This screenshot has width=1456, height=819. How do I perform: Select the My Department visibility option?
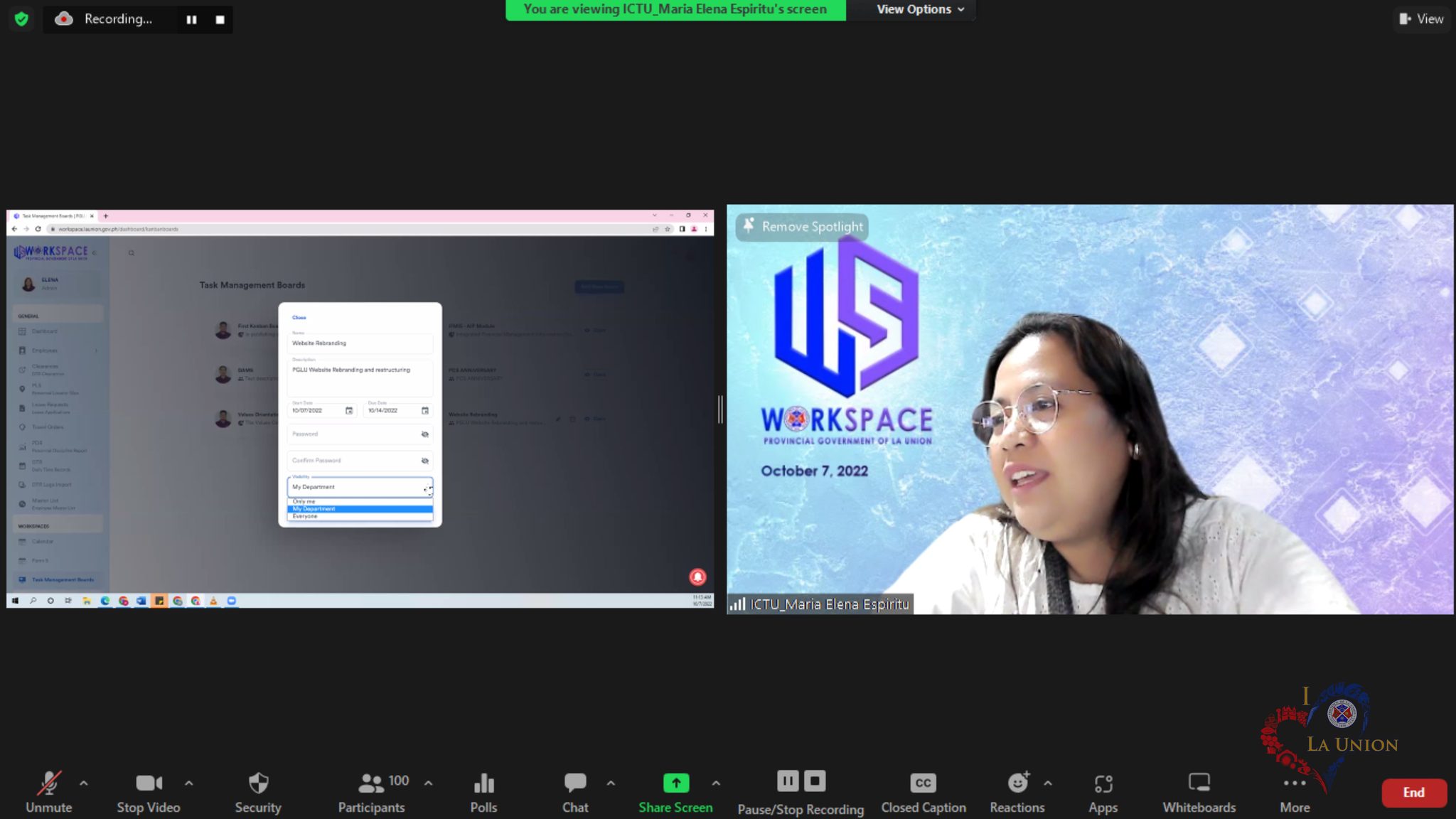360,509
